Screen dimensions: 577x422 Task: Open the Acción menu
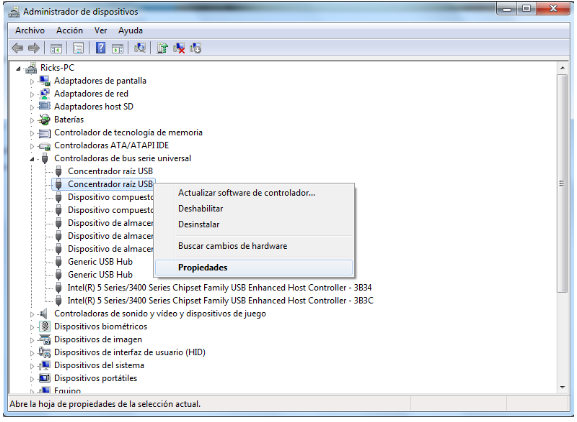point(70,31)
